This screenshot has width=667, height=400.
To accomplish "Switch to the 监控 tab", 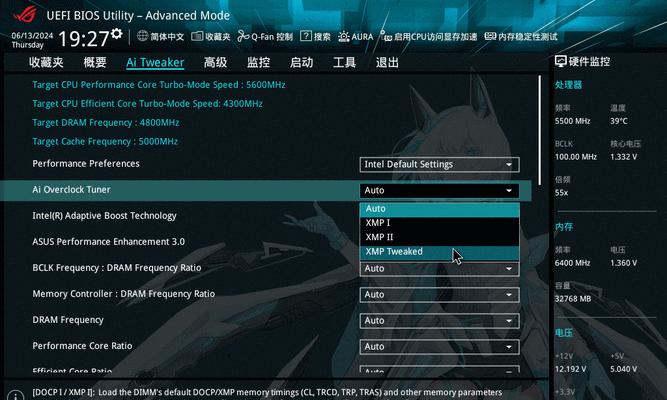I will (258, 63).
